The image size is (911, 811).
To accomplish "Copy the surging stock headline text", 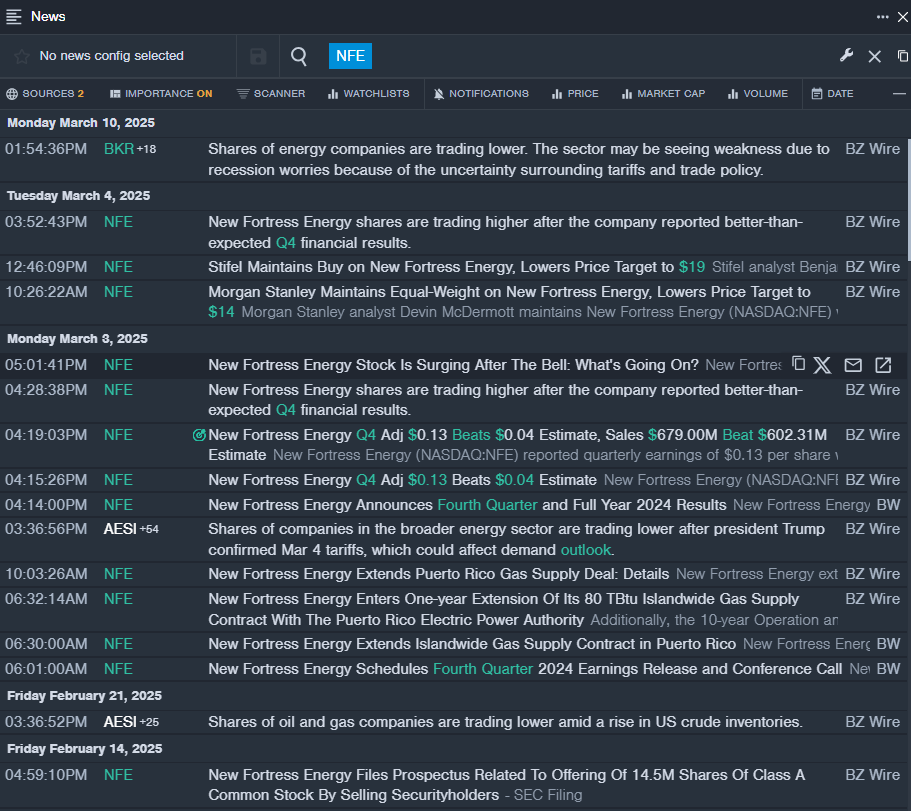I will click(x=798, y=364).
